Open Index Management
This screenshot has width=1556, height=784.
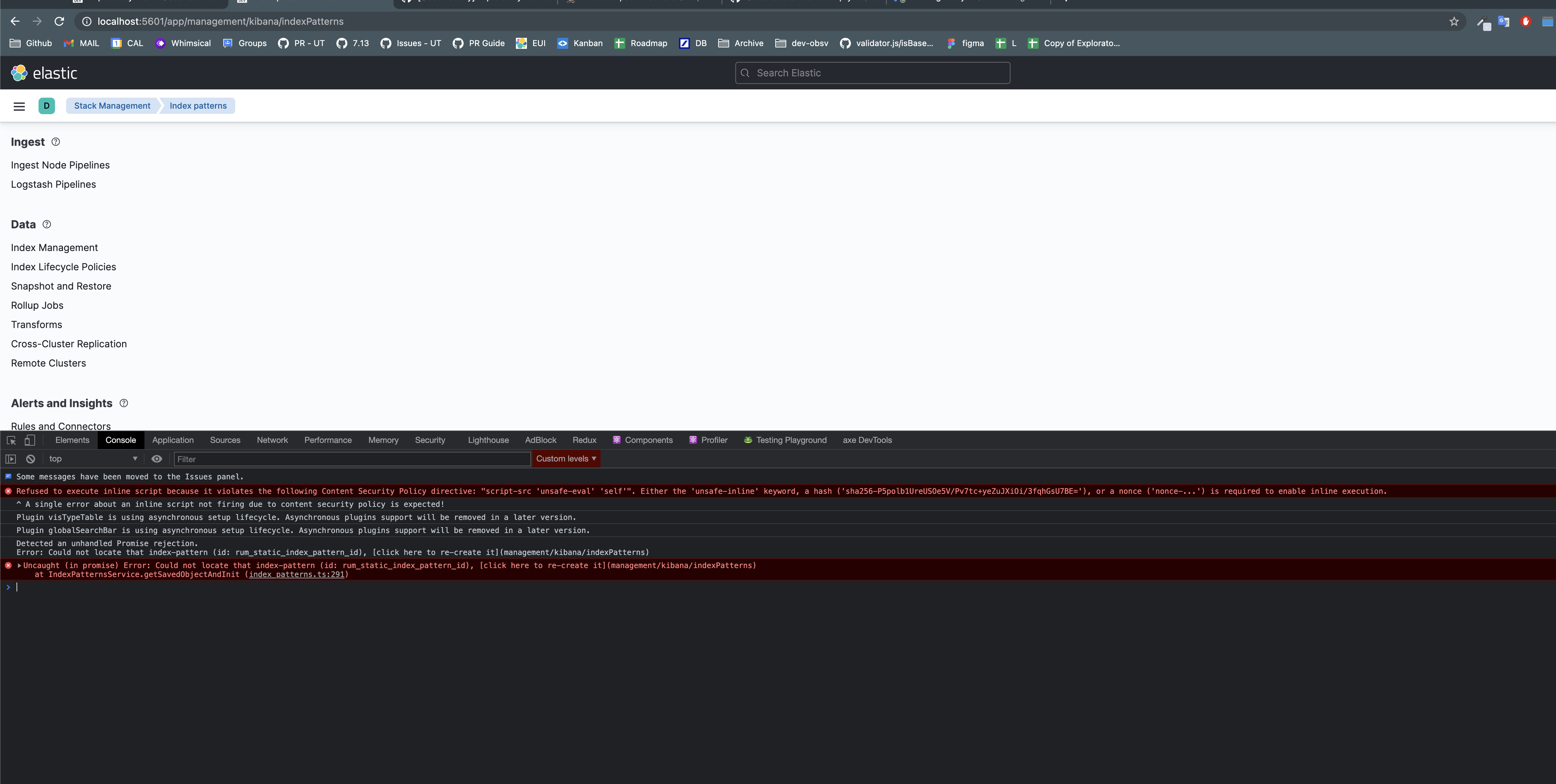click(54, 248)
